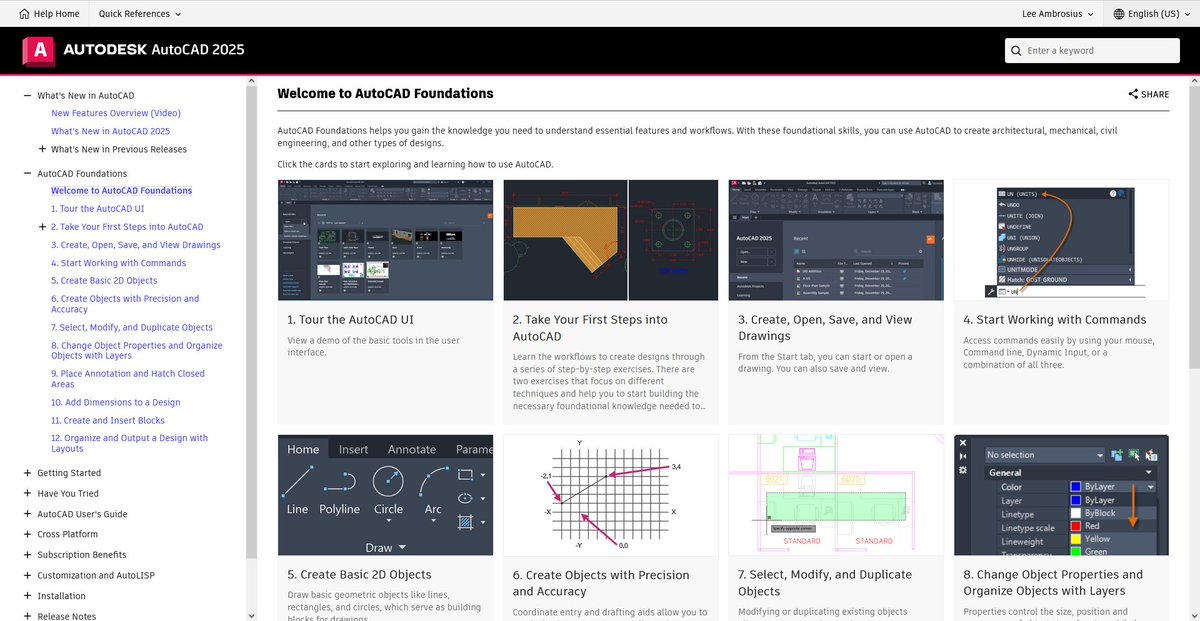The height and width of the screenshot is (621, 1200).
Task: Open the Quick References dropdown
Action: point(140,14)
